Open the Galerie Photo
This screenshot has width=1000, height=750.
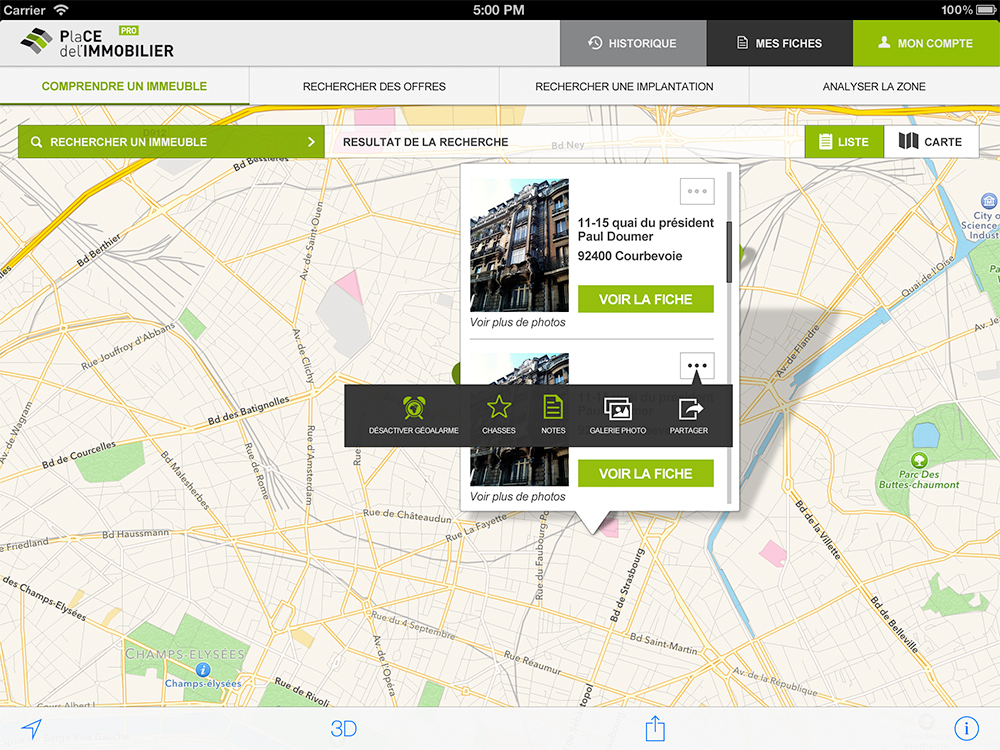617,410
